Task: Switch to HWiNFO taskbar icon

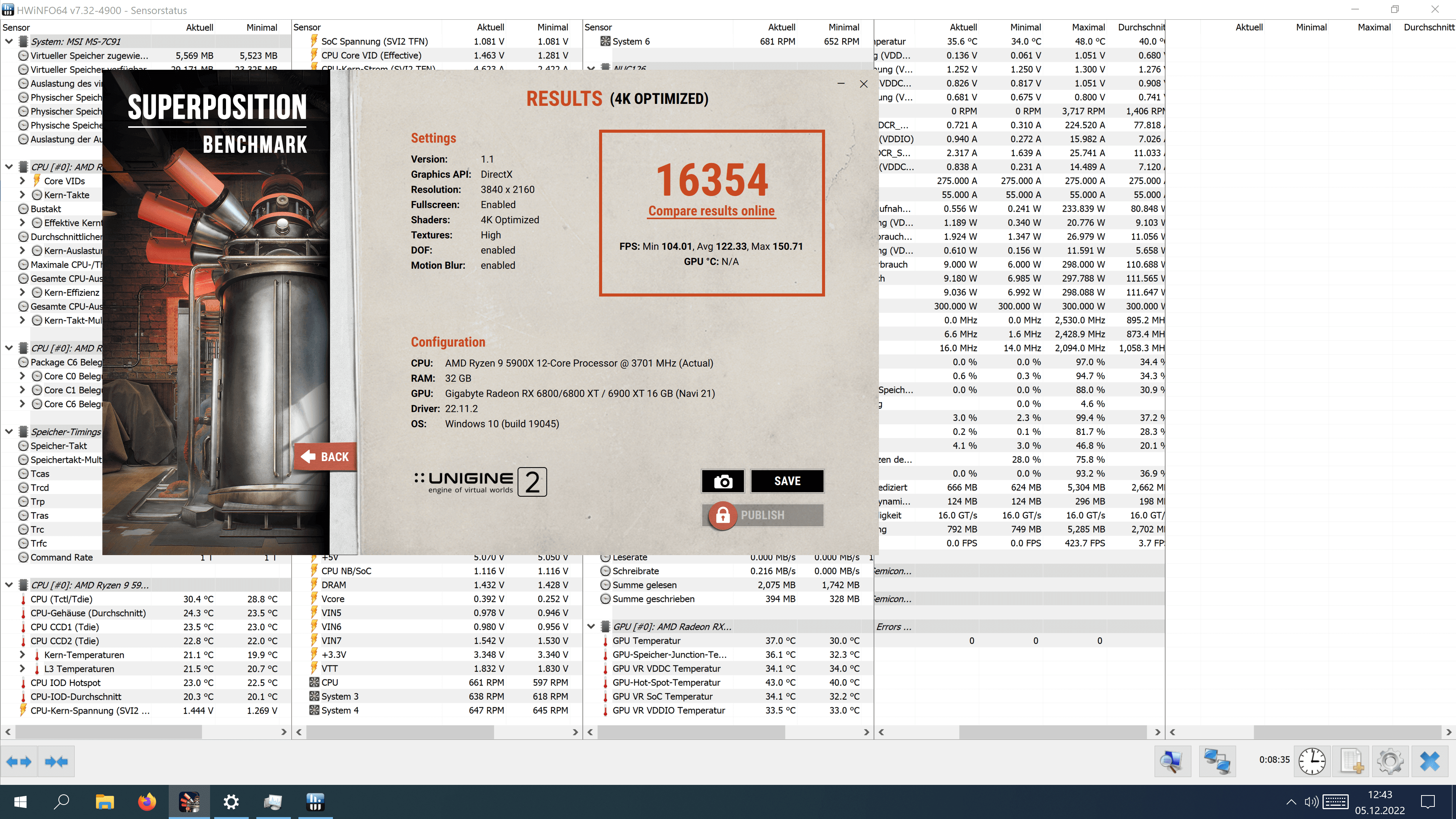Action: click(315, 802)
